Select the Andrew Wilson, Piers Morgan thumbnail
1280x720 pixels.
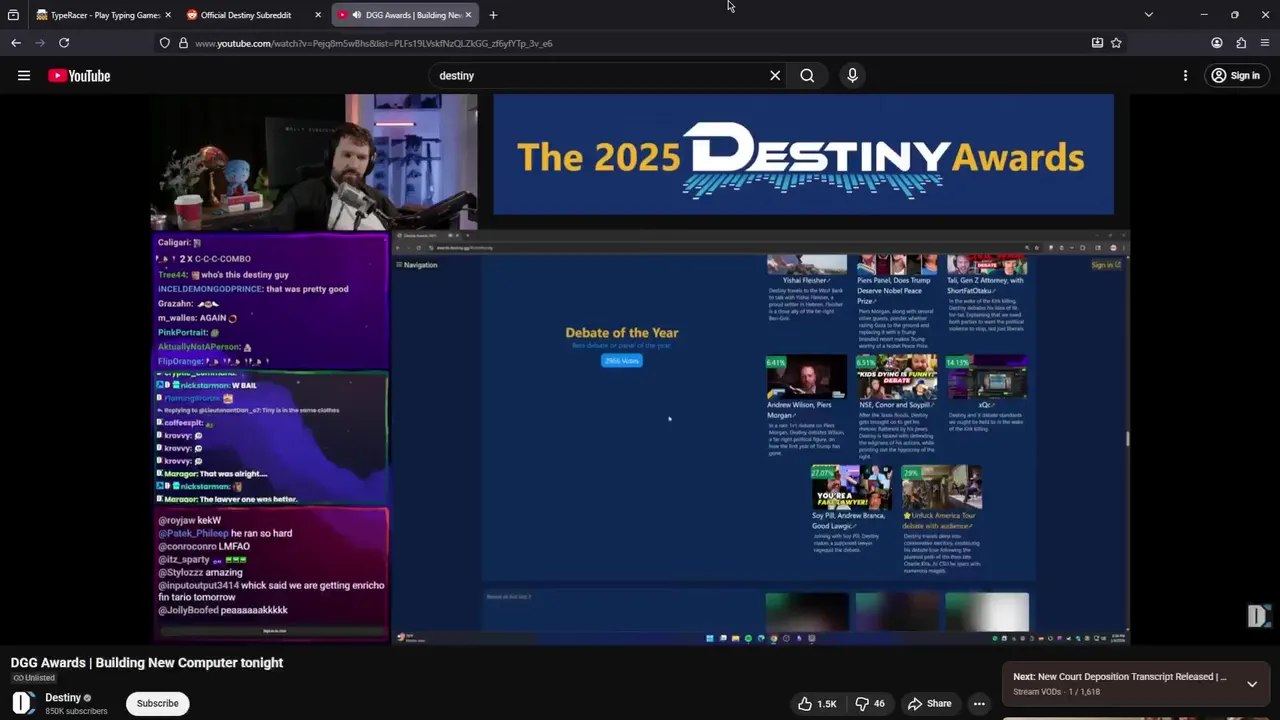[806, 377]
